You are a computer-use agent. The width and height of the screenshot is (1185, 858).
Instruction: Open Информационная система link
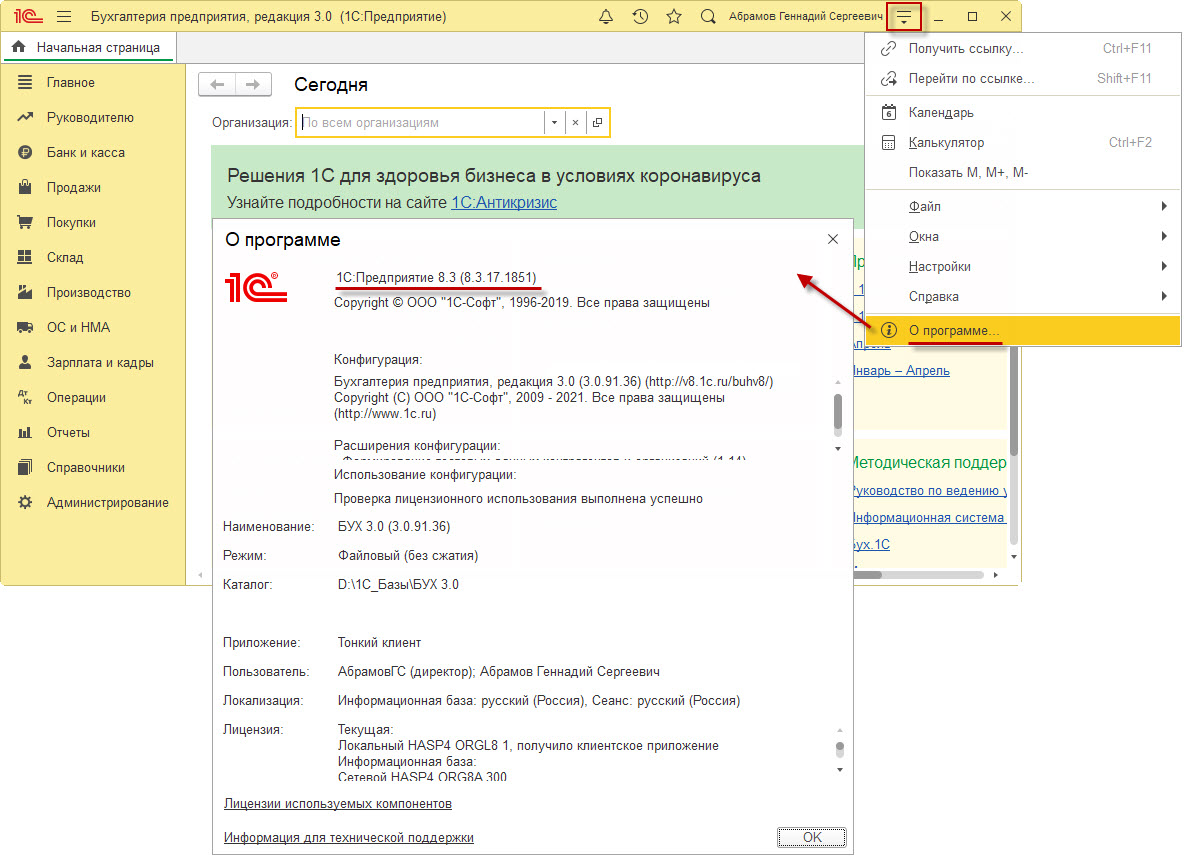[929, 518]
